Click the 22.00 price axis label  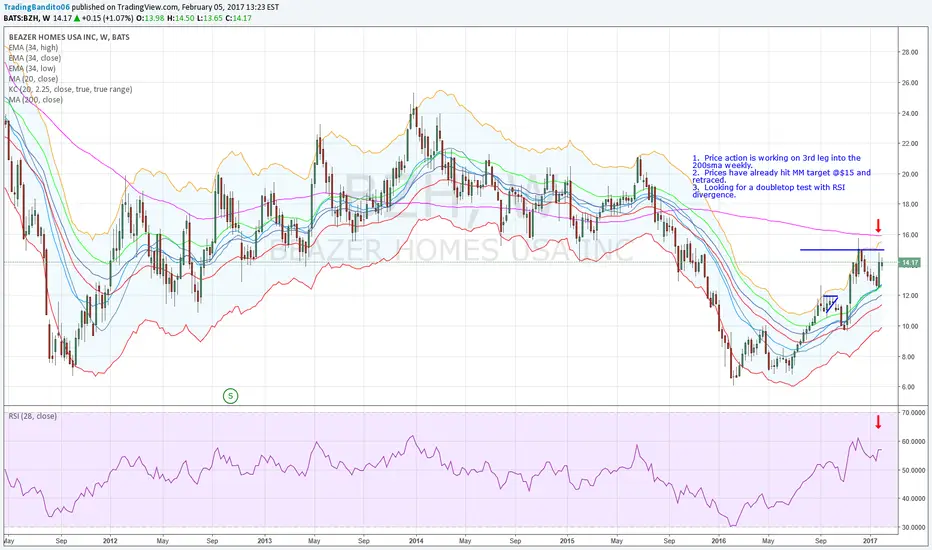[910, 144]
